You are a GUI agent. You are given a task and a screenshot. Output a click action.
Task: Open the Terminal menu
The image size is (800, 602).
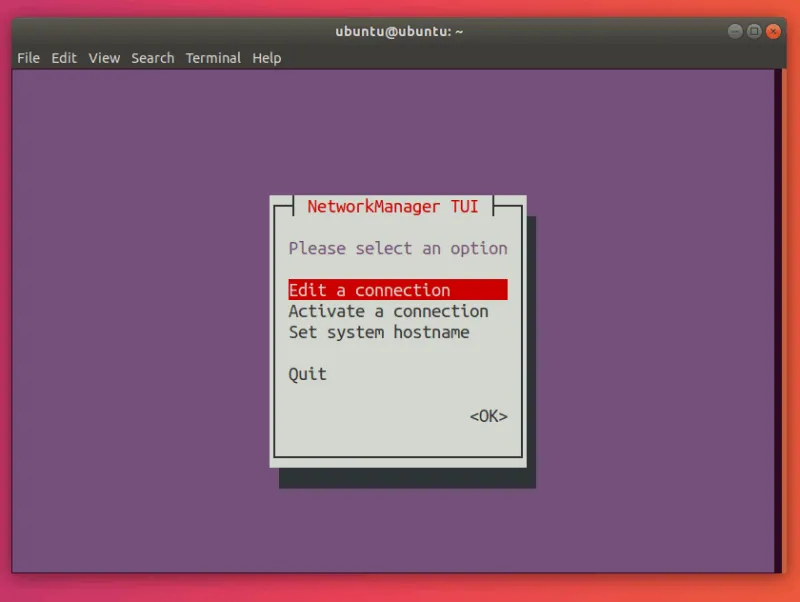click(212, 58)
